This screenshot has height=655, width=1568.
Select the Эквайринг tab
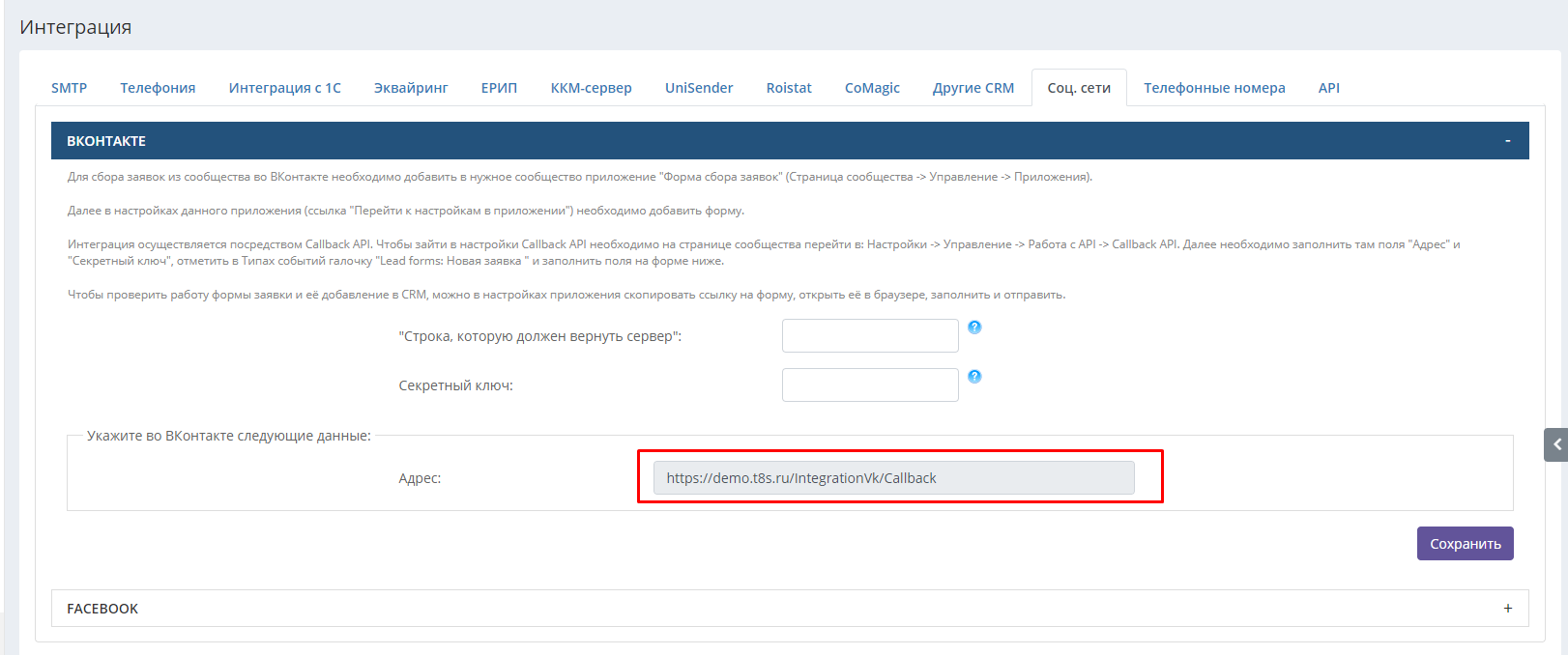coord(411,88)
